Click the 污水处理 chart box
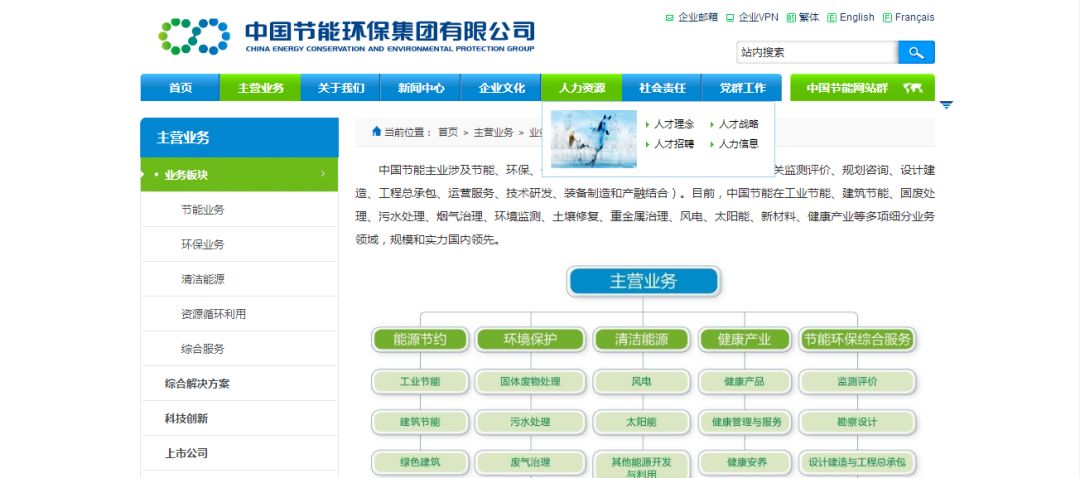Viewport: 1080px width, 478px height. coord(530,422)
